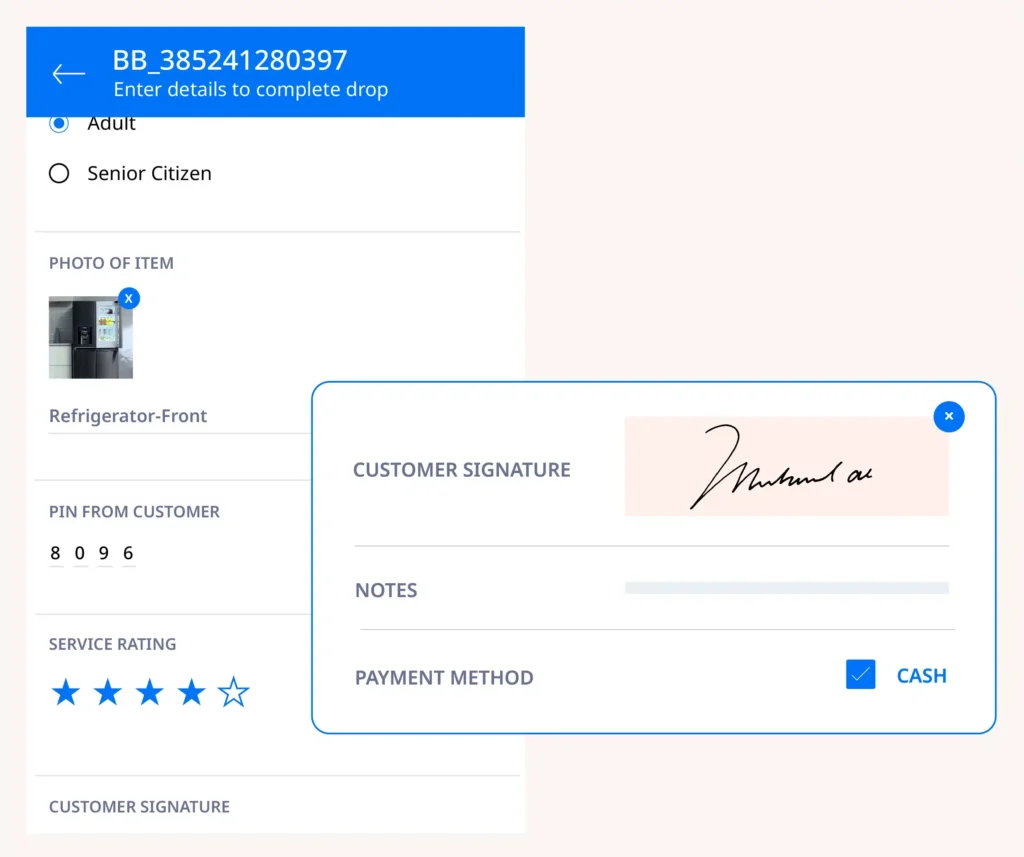
Task: Click the Notes input field
Action: coord(786,588)
